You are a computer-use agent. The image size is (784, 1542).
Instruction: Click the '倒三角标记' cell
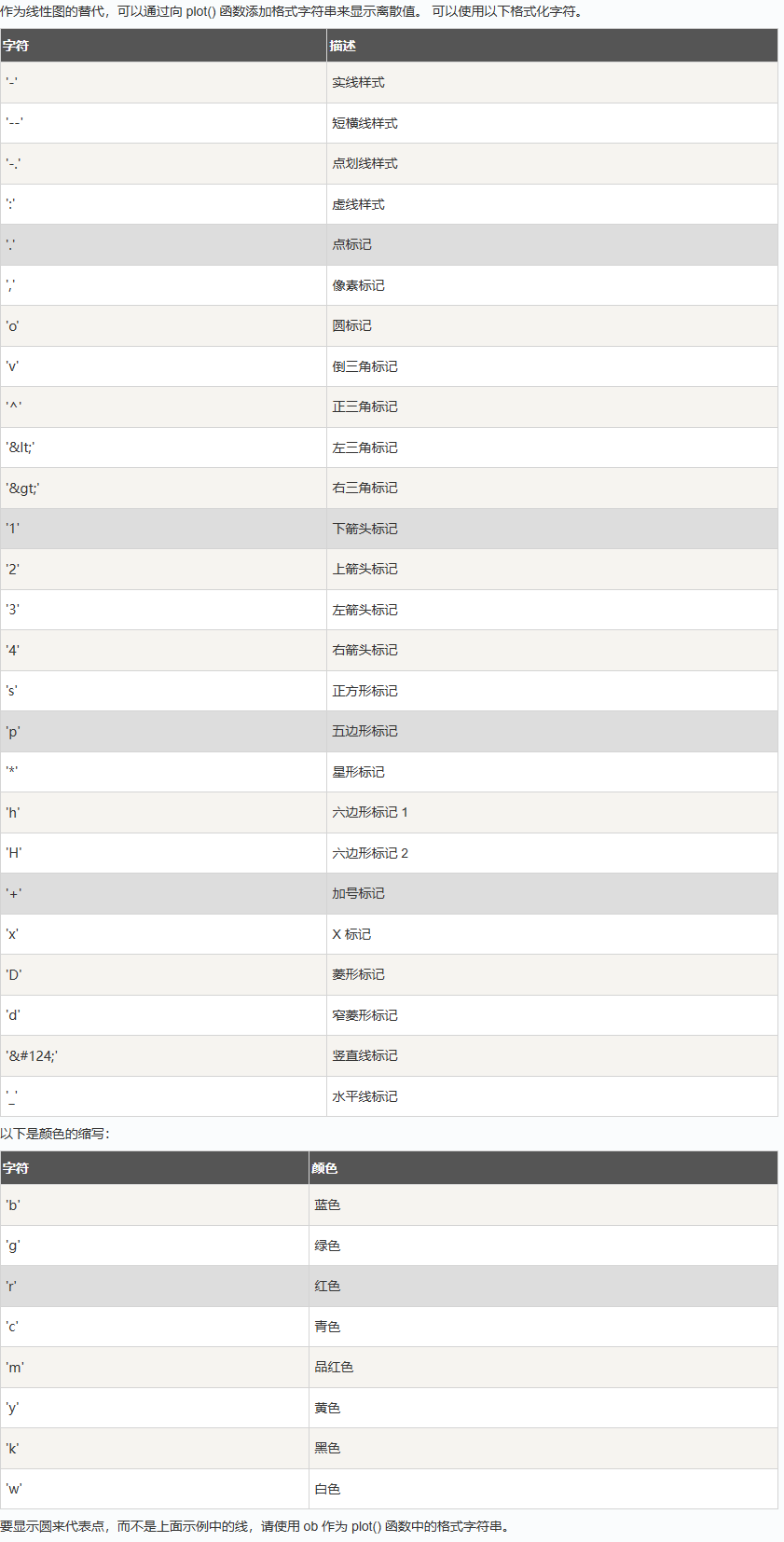[364, 366]
